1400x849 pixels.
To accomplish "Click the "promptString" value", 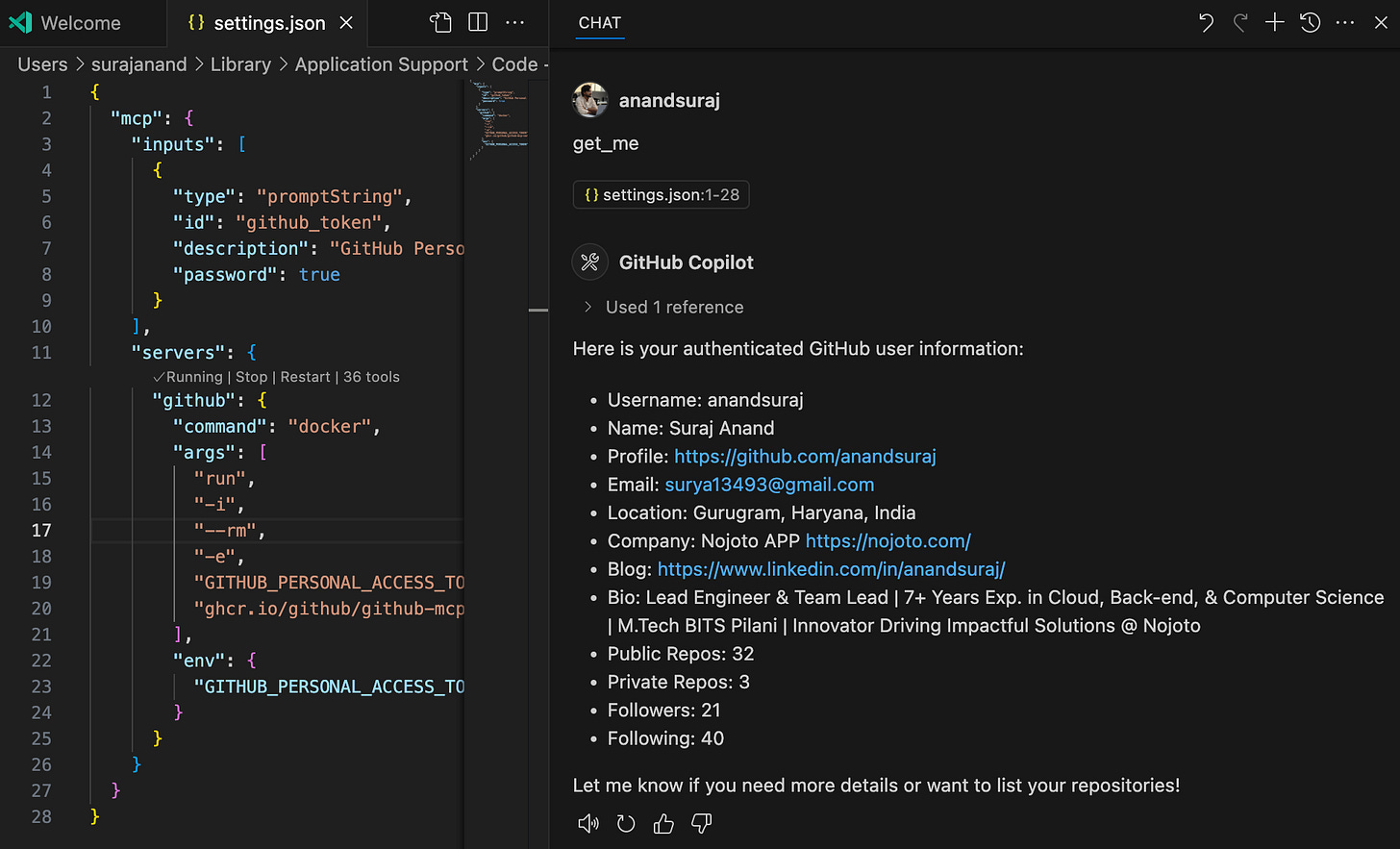I will (x=330, y=196).
